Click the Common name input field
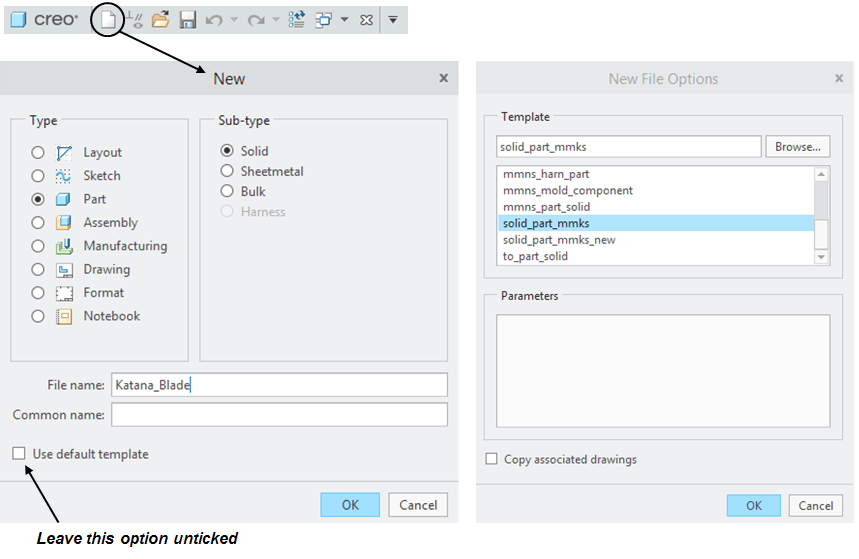Image resolution: width=859 pixels, height=559 pixels. point(279,414)
